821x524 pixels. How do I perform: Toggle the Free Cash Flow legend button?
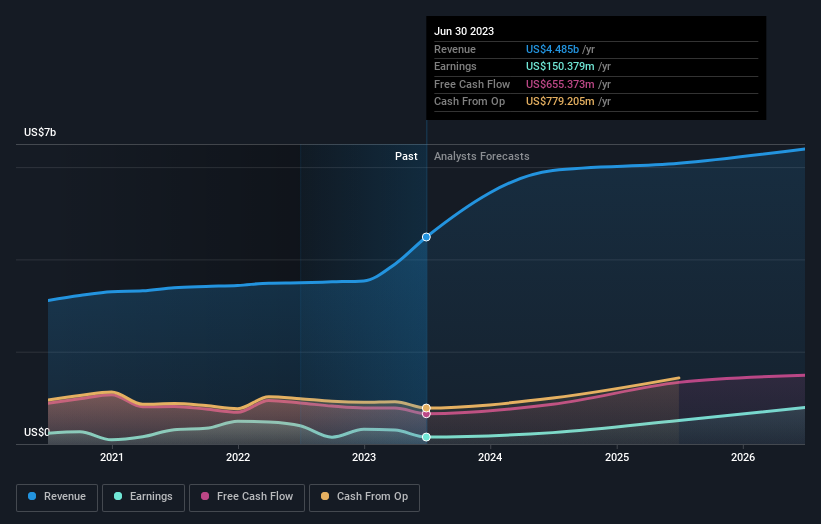[x=247, y=497]
